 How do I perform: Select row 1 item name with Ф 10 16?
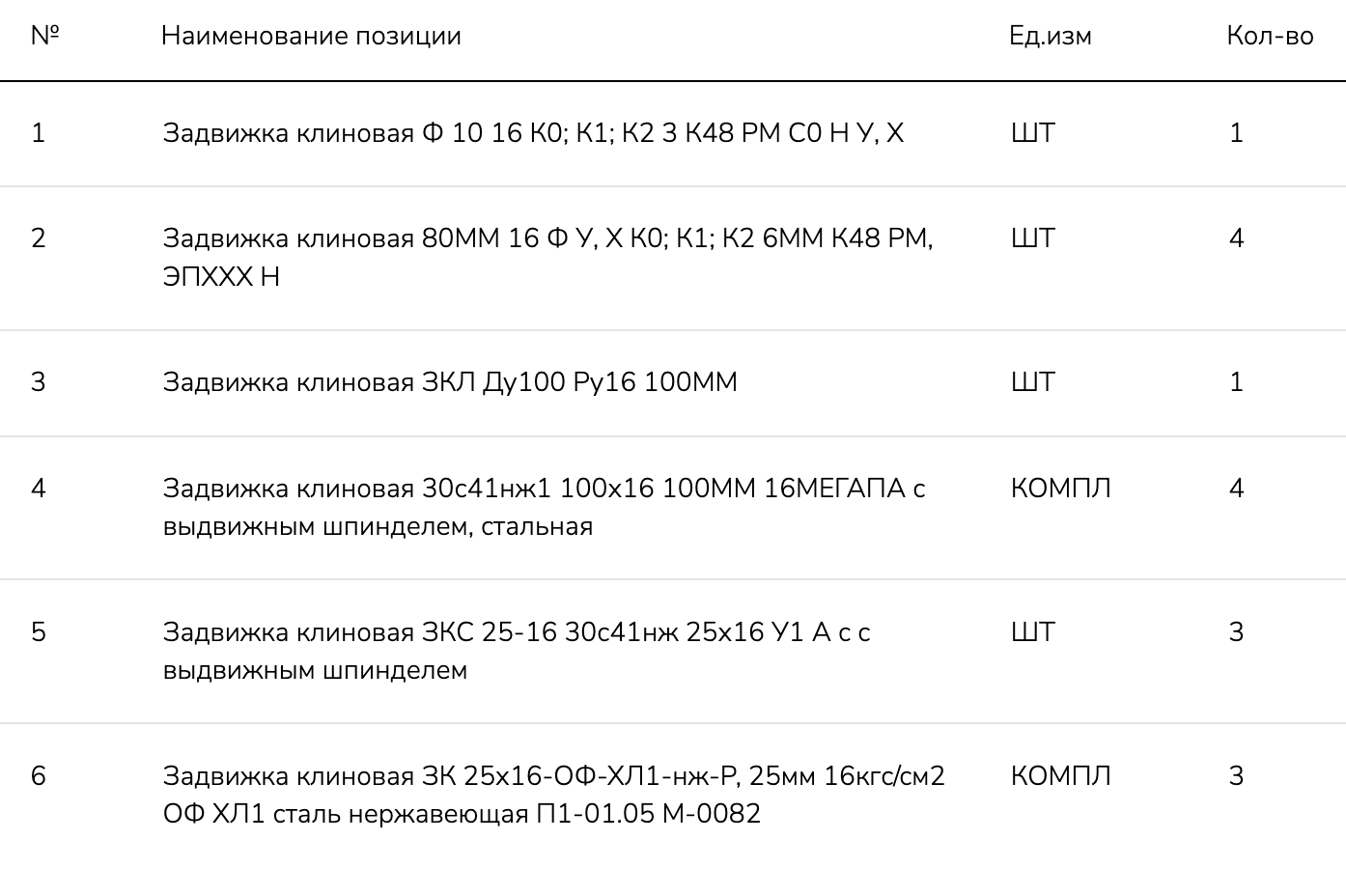pos(533,133)
